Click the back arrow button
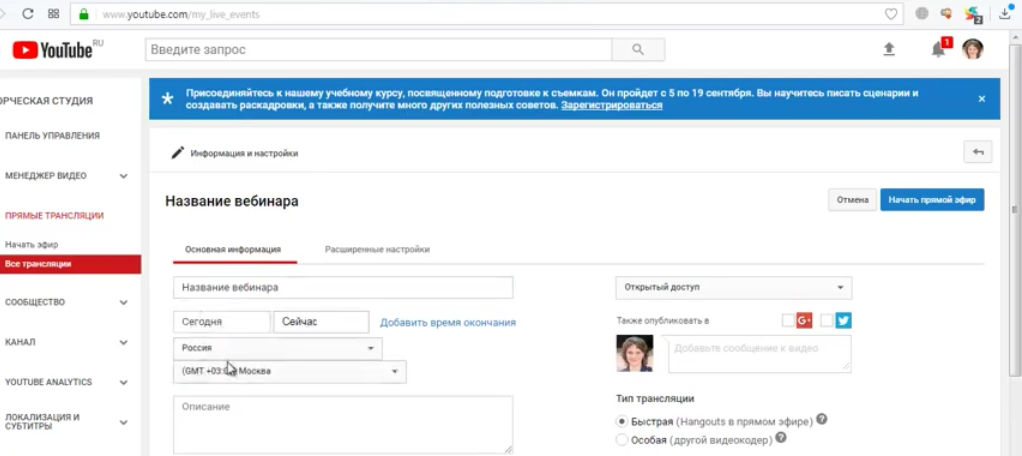The image size is (1022, 456). [x=977, y=152]
